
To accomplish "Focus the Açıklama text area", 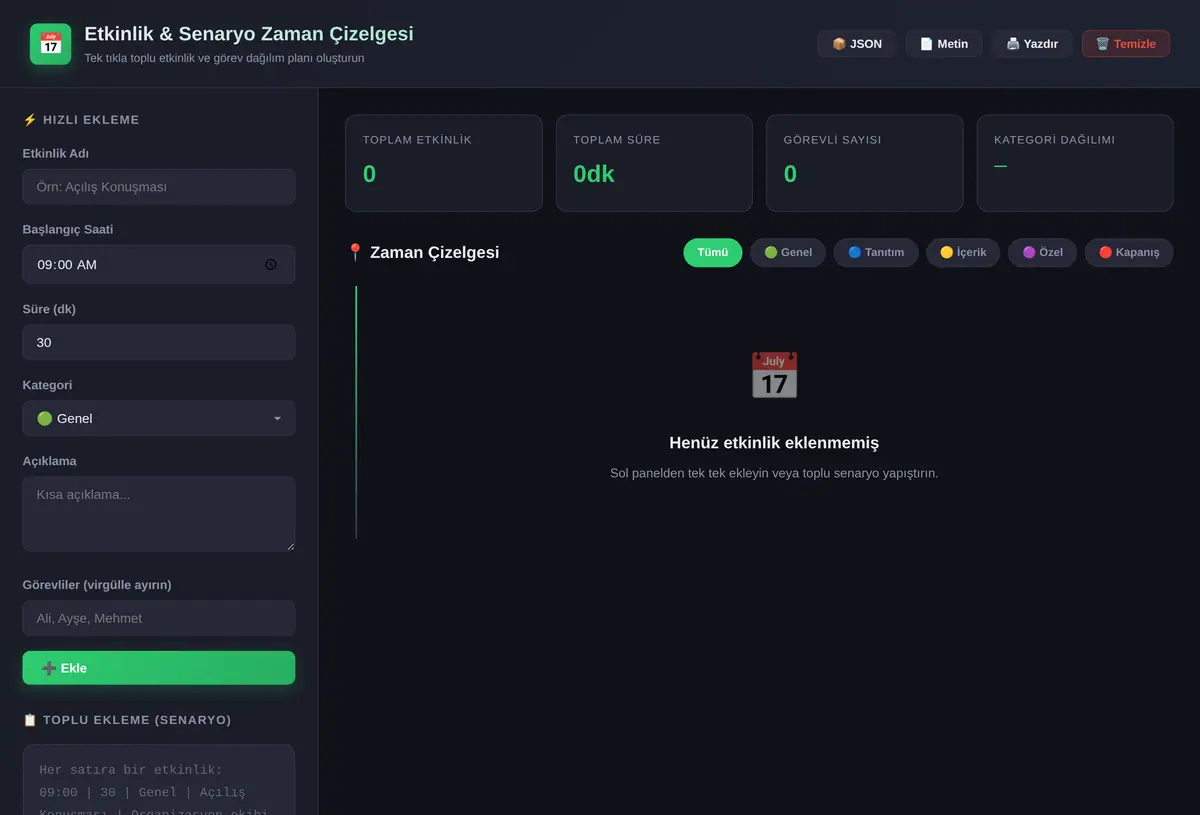I will tap(159, 514).
